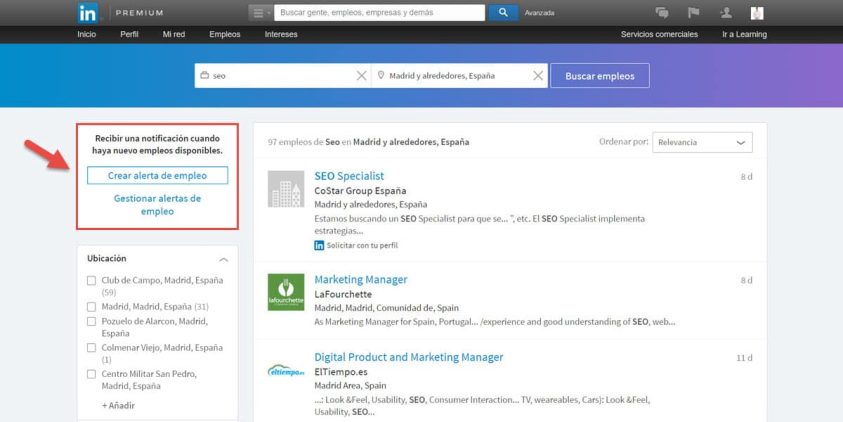Open Servicios comerciales menu
The image size is (843, 422).
pos(659,34)
